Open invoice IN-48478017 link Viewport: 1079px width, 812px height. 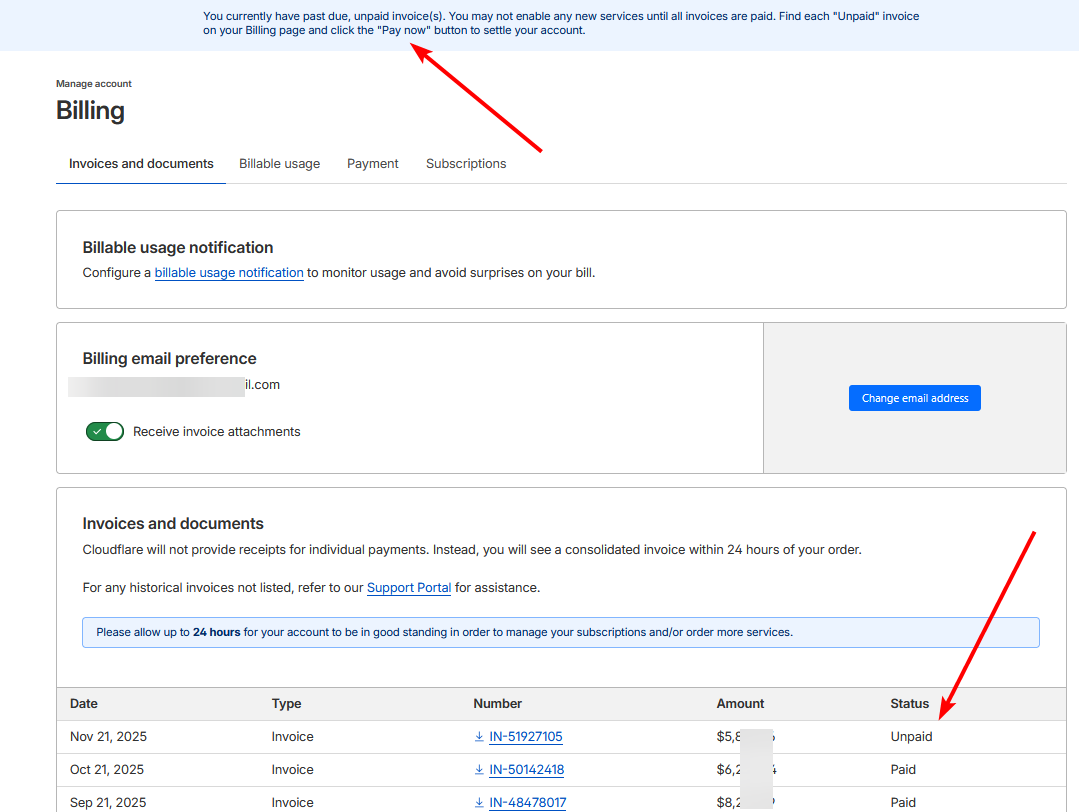pos(528,802)
